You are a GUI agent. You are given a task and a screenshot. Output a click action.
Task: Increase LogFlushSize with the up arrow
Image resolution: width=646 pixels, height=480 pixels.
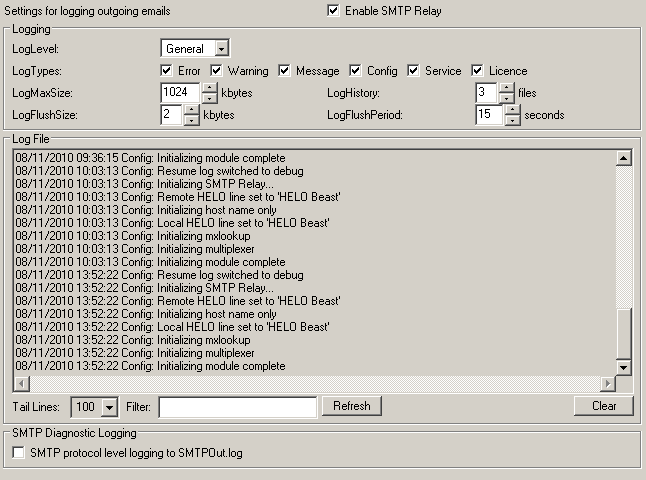pos(191,109)
